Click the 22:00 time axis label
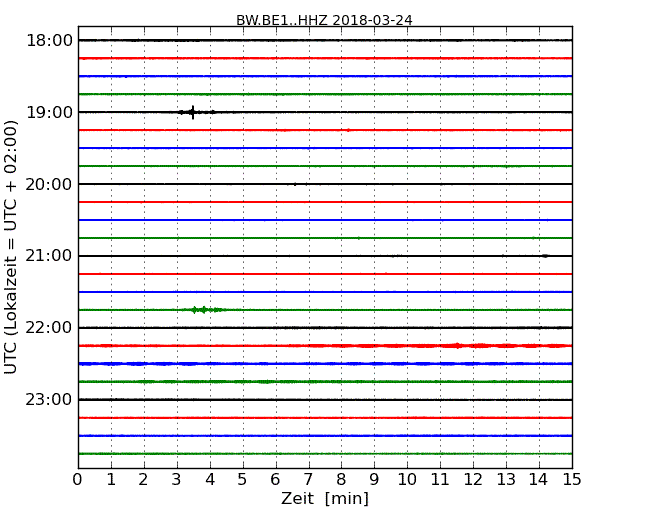The width and height of the screenshot is (650, 520). (49, 328)
